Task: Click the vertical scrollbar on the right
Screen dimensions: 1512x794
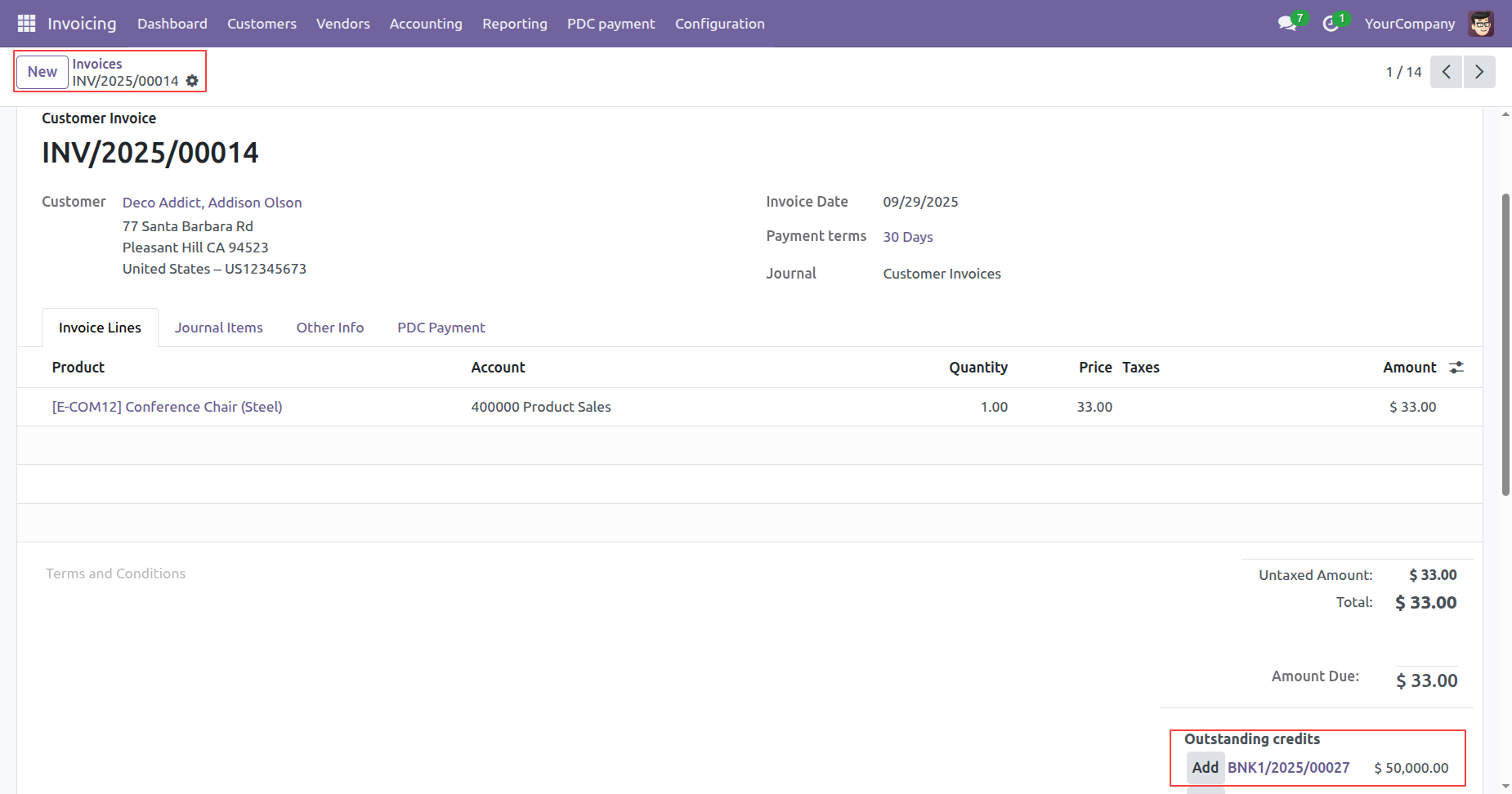Action: click(x=1505, y=343)
